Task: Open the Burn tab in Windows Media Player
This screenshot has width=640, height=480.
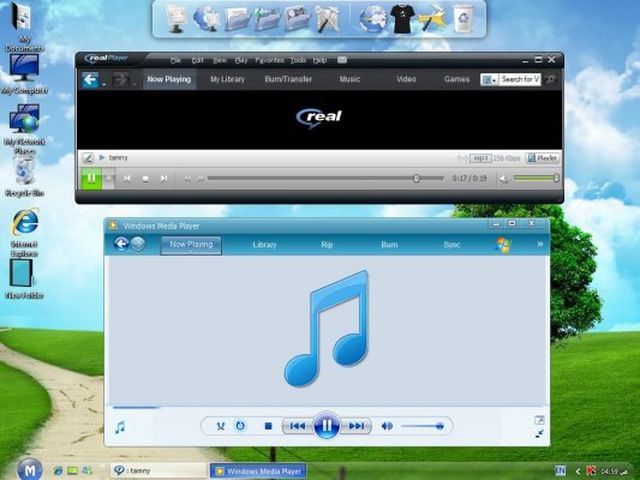Action: click(389, 244)
